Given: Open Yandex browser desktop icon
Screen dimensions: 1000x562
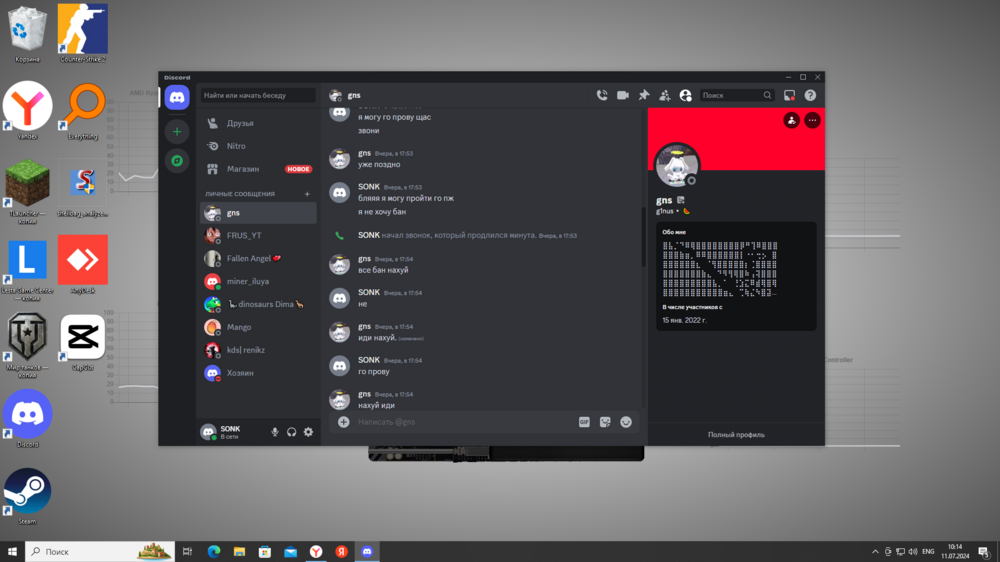Looking at the screenshot, I should click(27, 110).
